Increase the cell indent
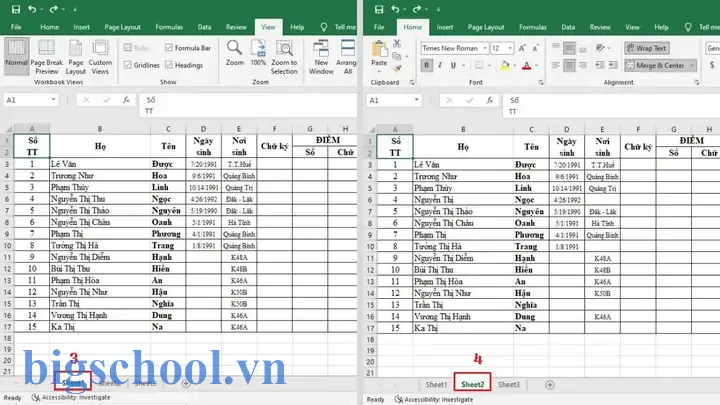 pyautogui.click(x=613, y=65)
